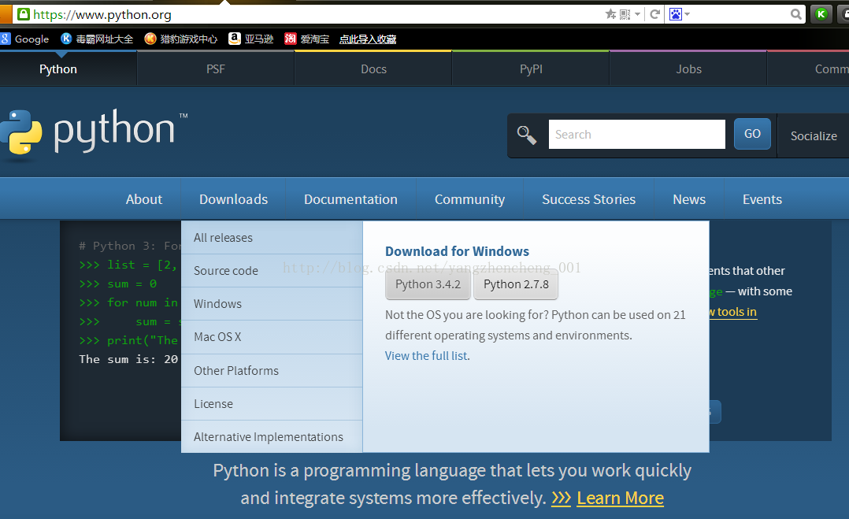The width and height of the screenshot is (849, 519).
Task: Select the Python top site tab
Action: pos(58,69)
